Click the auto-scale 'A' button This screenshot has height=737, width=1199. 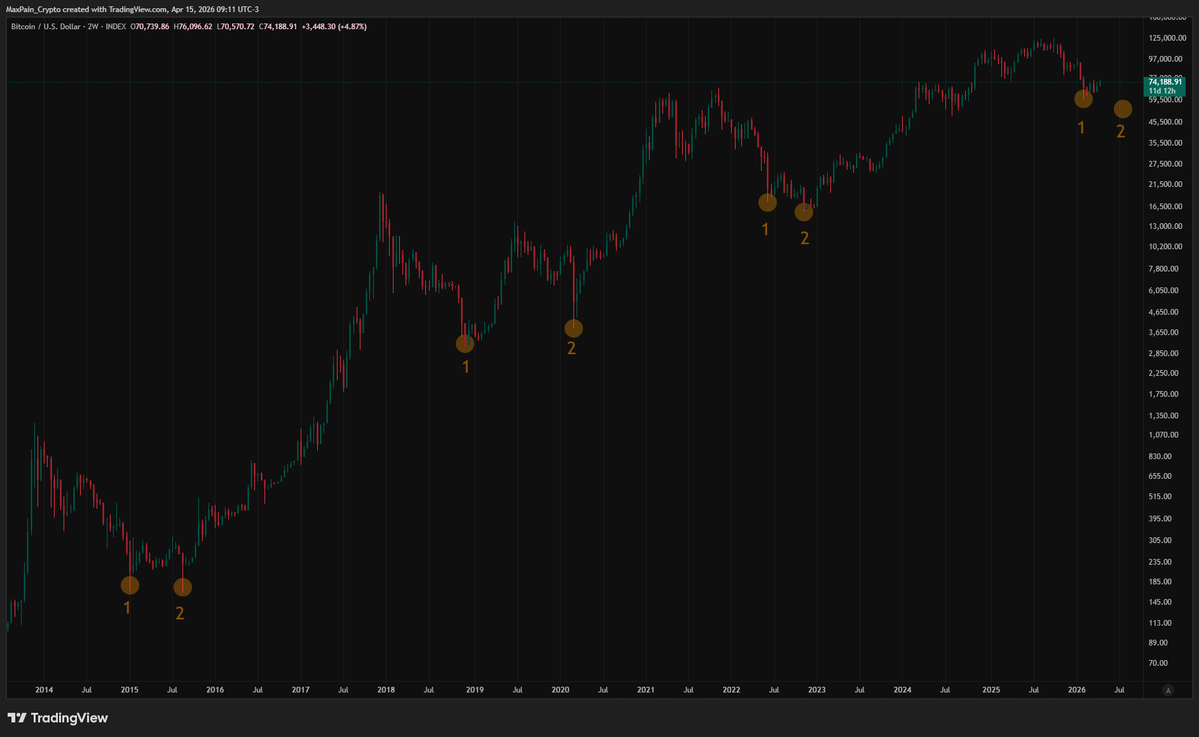pos(1168,690)
